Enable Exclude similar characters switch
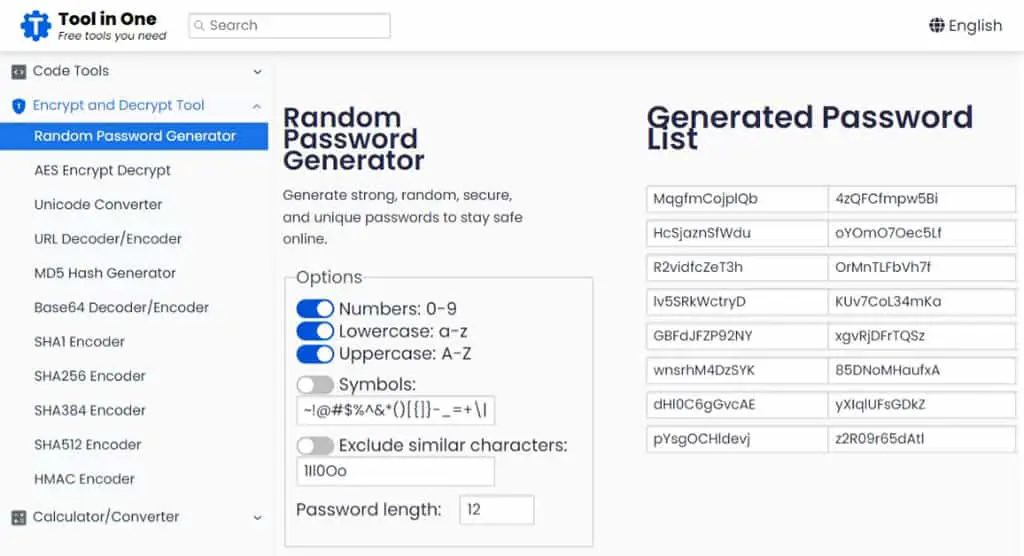The image size is (1024, 556). (x=315, y=446)
